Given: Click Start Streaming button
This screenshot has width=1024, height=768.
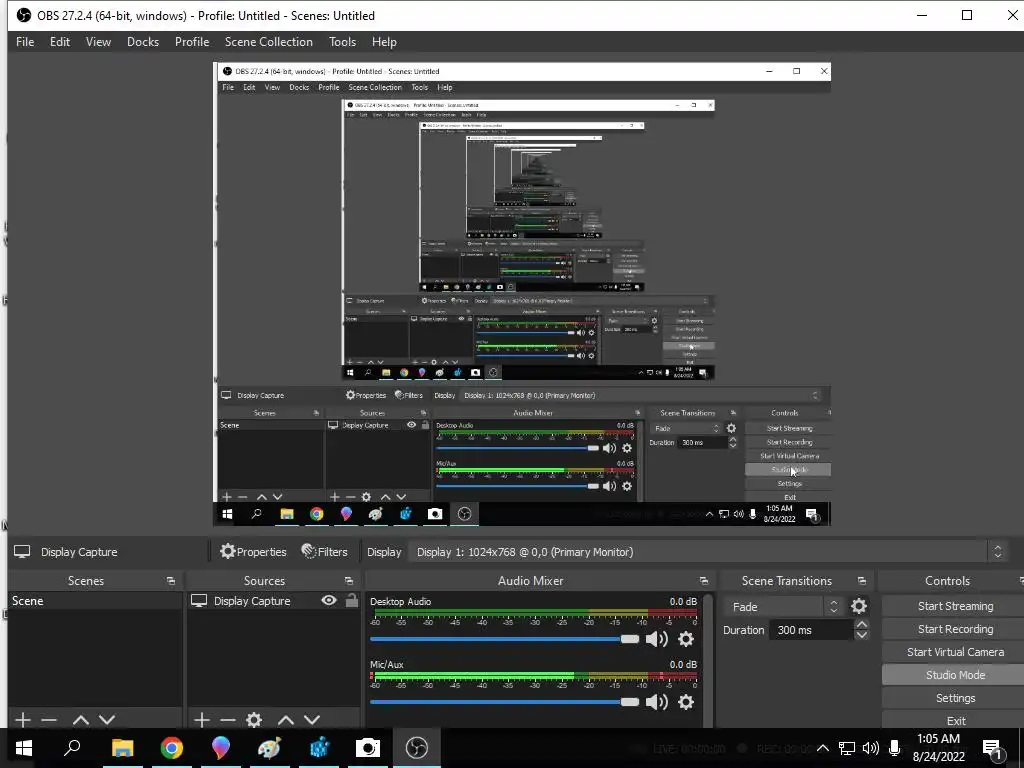Looking at the screenshot, I should [x=954, y=606].
